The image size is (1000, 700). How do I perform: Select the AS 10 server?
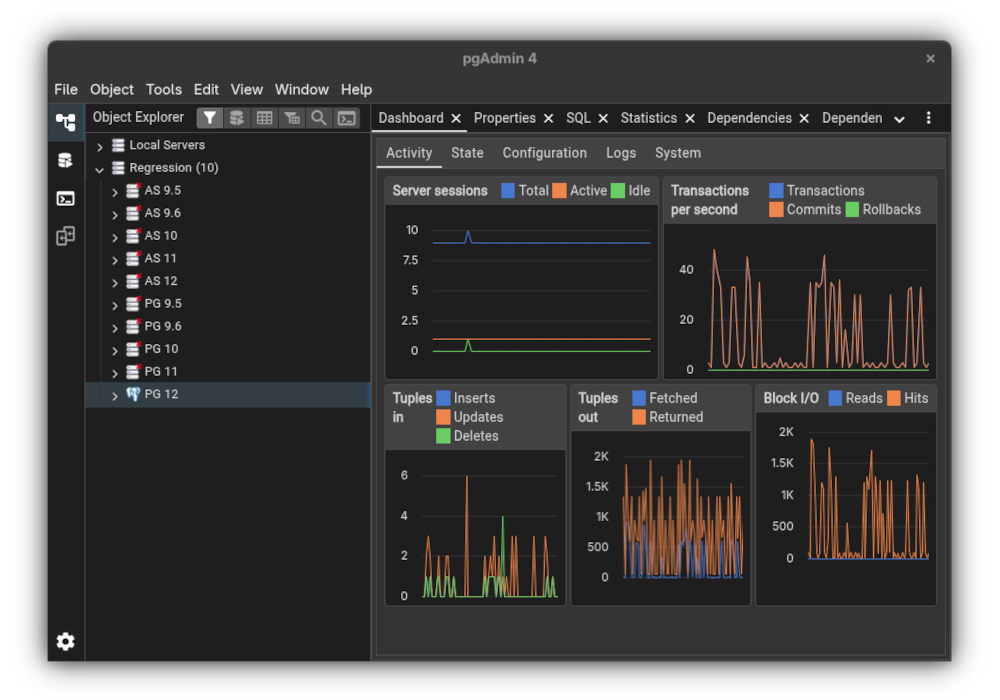point(161,236)
